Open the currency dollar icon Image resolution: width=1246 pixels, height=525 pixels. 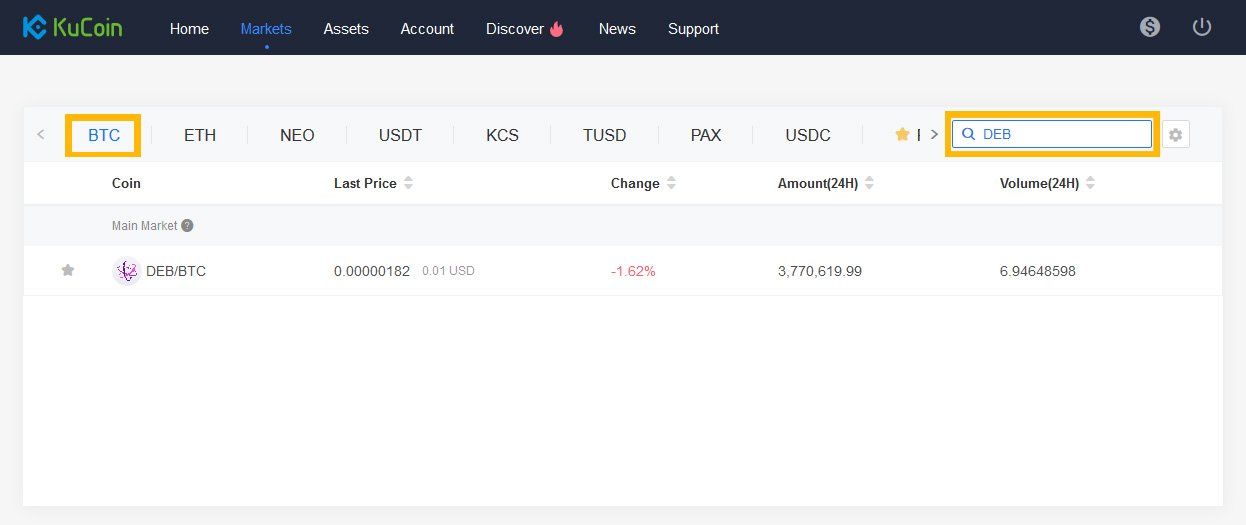[1150, 27]
